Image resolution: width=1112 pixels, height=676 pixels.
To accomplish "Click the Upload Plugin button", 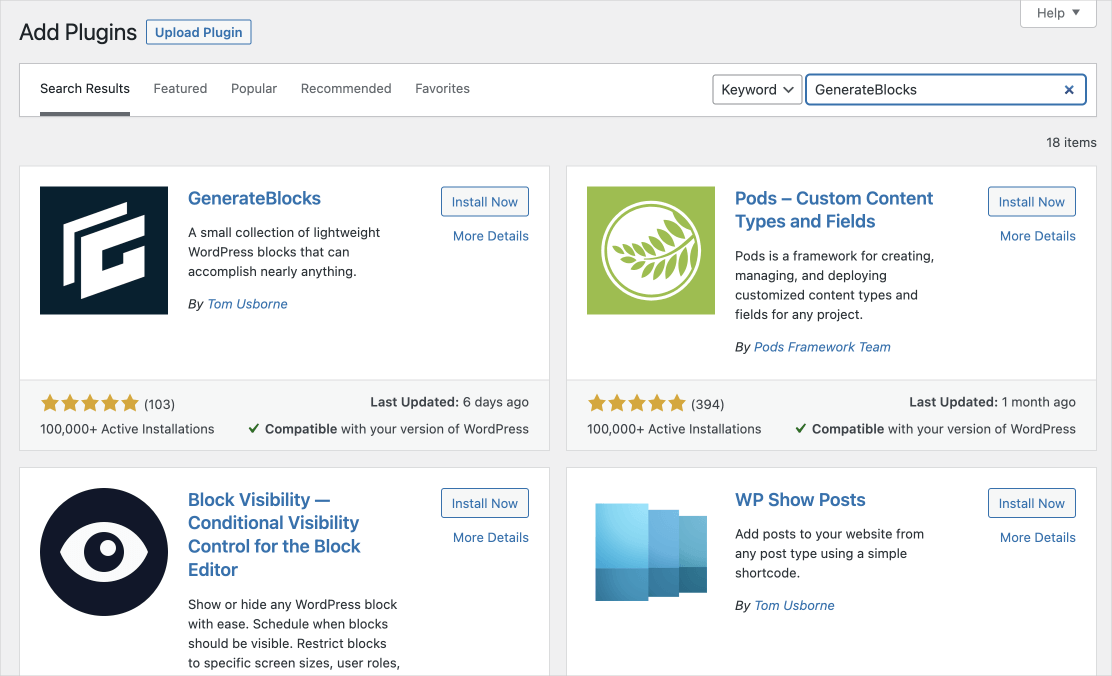I will [199, 33].
